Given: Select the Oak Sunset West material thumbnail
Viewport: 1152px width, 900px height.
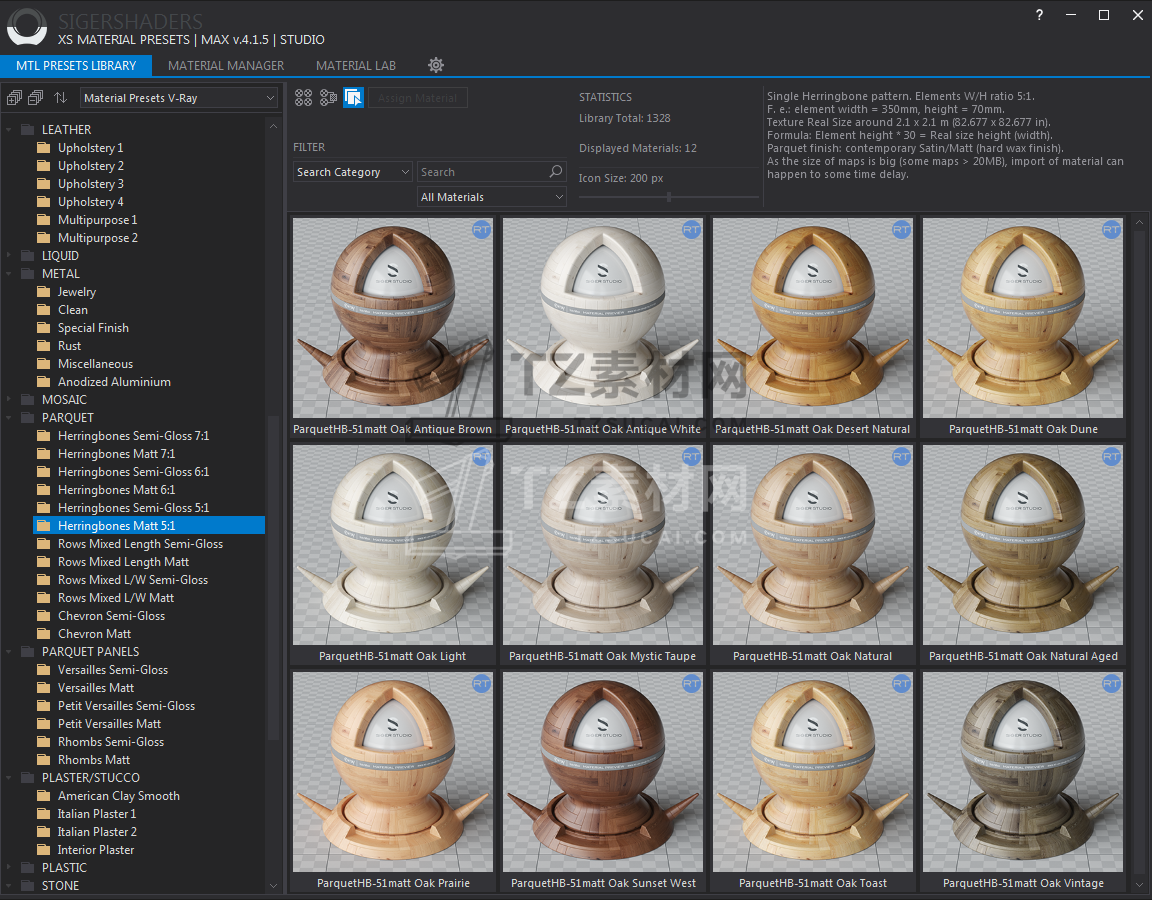Looking at the screenshot, I should (603, 772).
